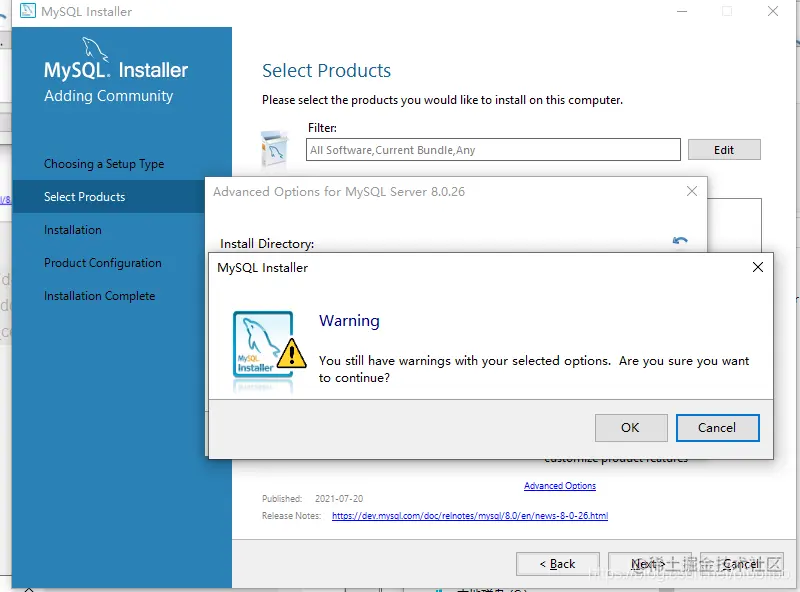This screenshot has width=800, height=592.
Task: Cancel the installer from the bottom bar
Action: pos(742,564)
